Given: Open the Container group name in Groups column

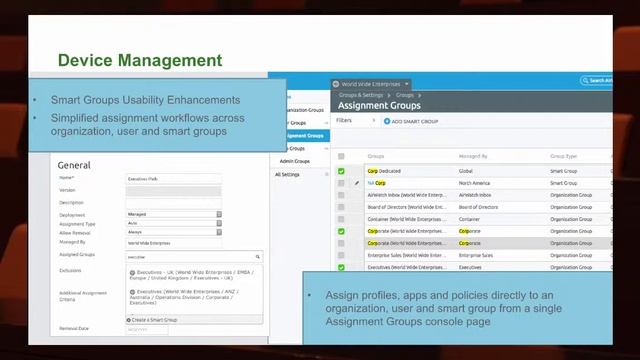Looking at the screenshot, I should pos(407,219).
